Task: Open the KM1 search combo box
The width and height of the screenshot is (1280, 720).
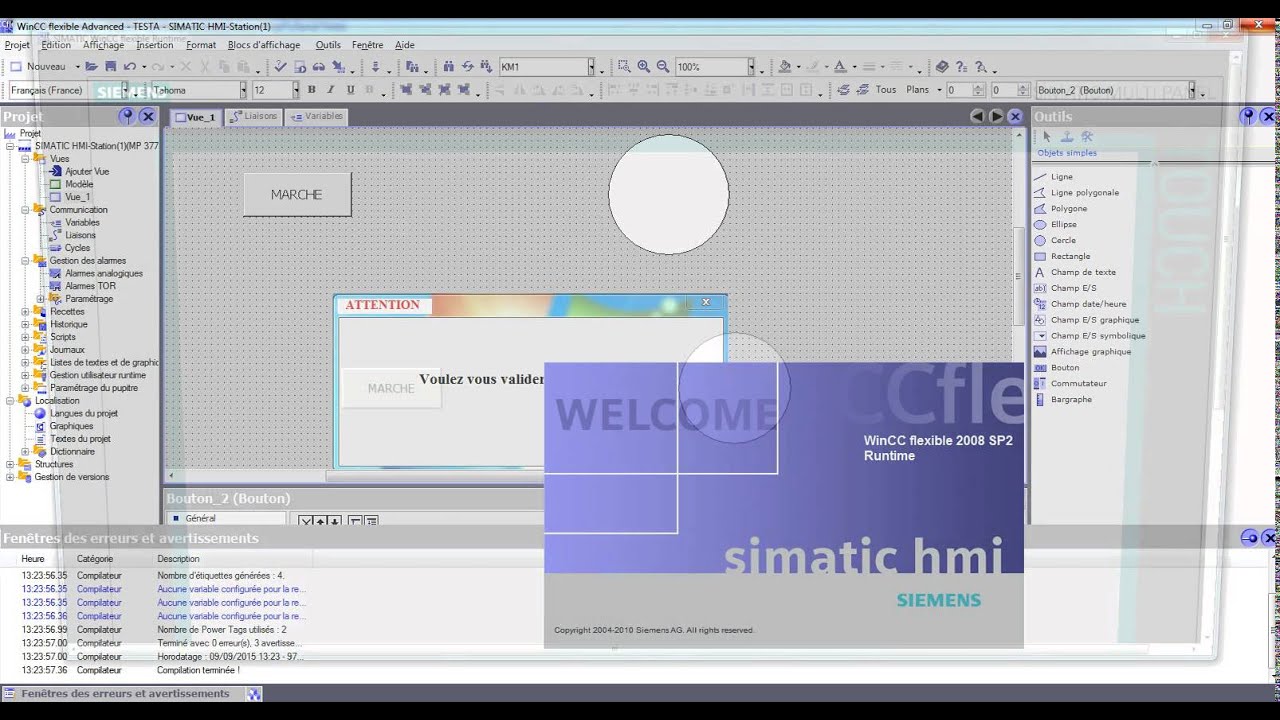Action: click(547, 67)
